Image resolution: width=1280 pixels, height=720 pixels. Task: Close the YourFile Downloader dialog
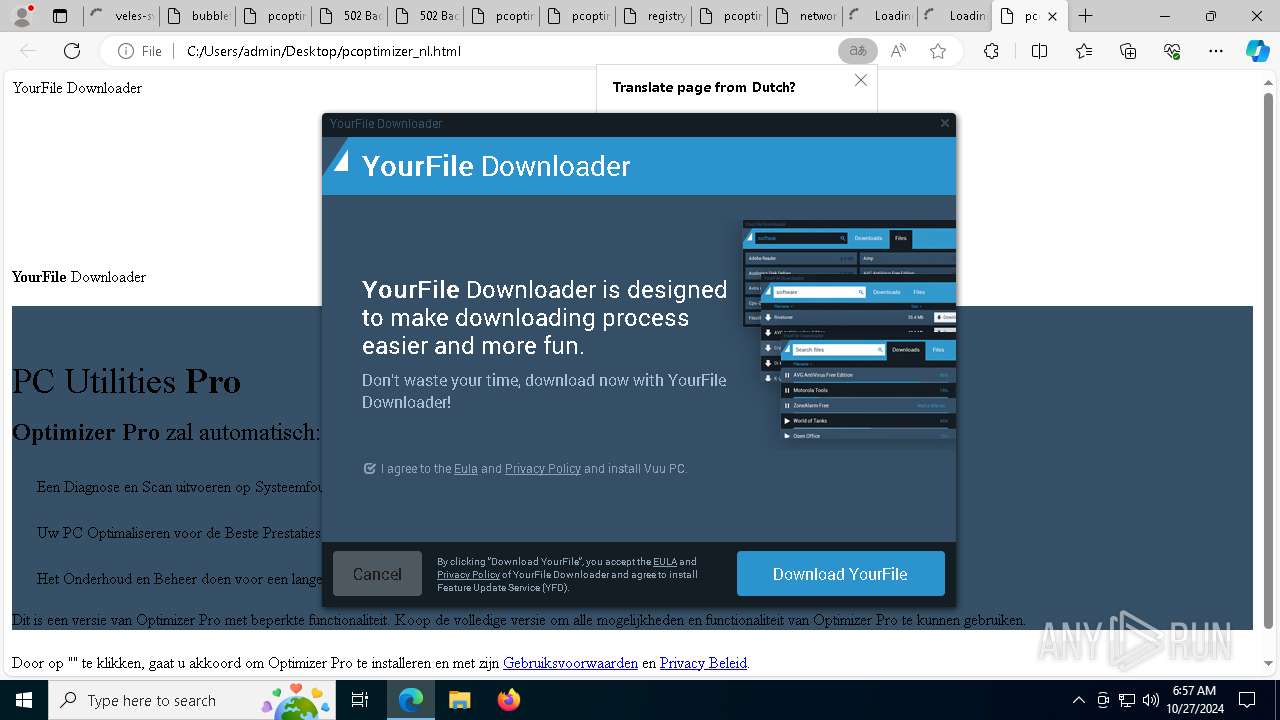pyautogui.click(x=944, y=123)
